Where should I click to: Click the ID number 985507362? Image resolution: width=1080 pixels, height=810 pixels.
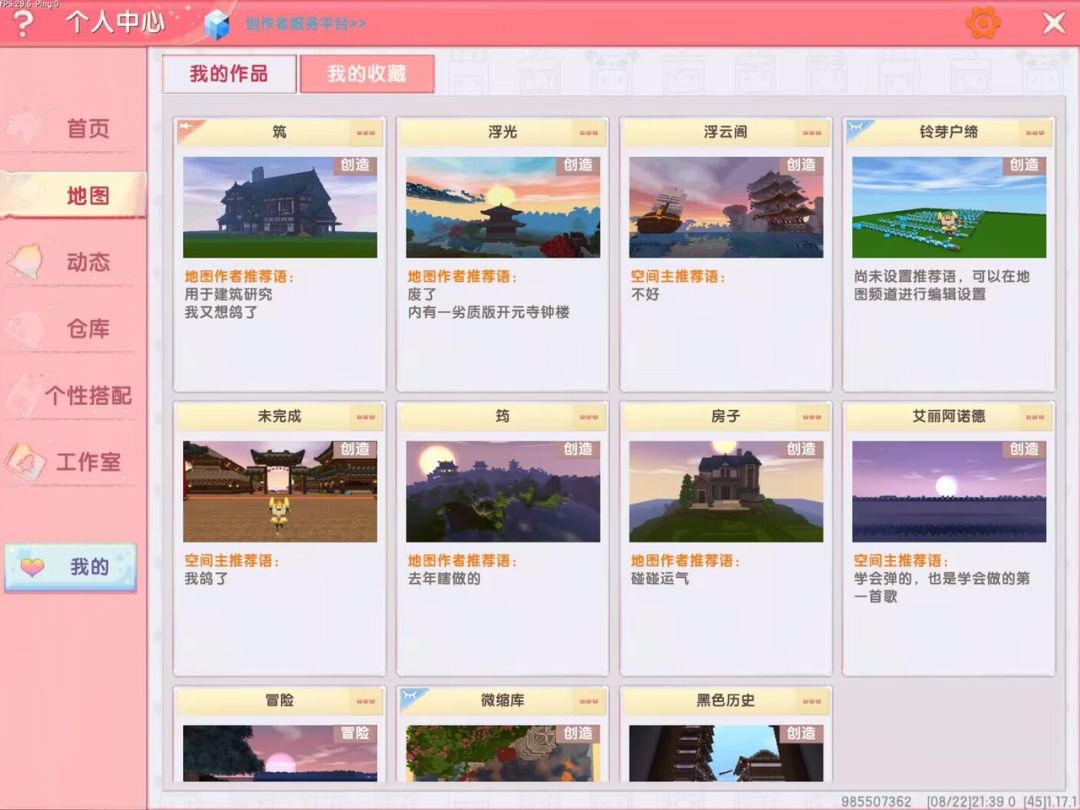(x=876, y=802)
